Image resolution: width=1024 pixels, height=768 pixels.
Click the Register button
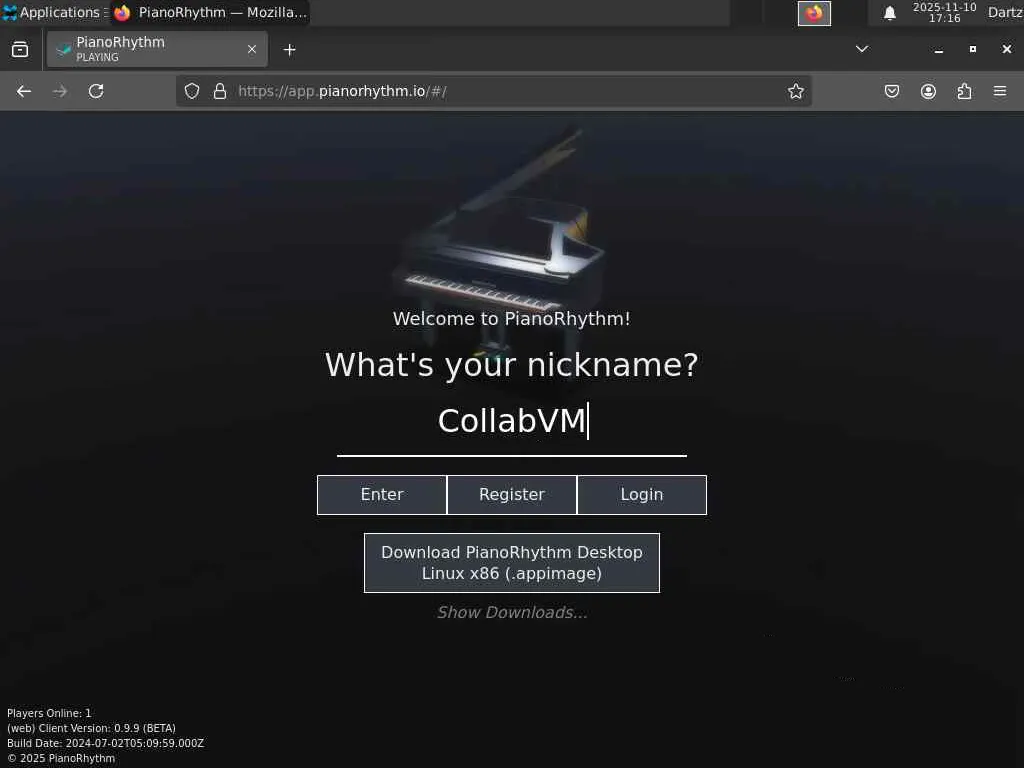(512, 495)
